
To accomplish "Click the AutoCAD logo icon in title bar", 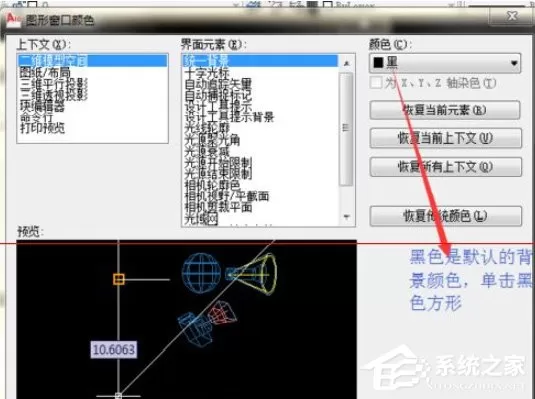I will point(13,18).
